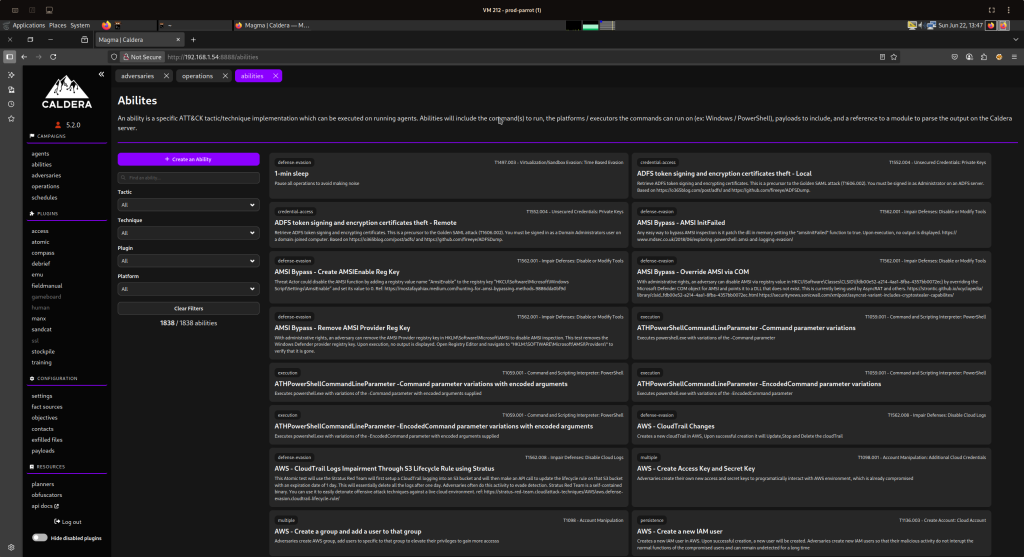Open the Places menu in the panel
The image size is (1024, 557).
[57, 25]
